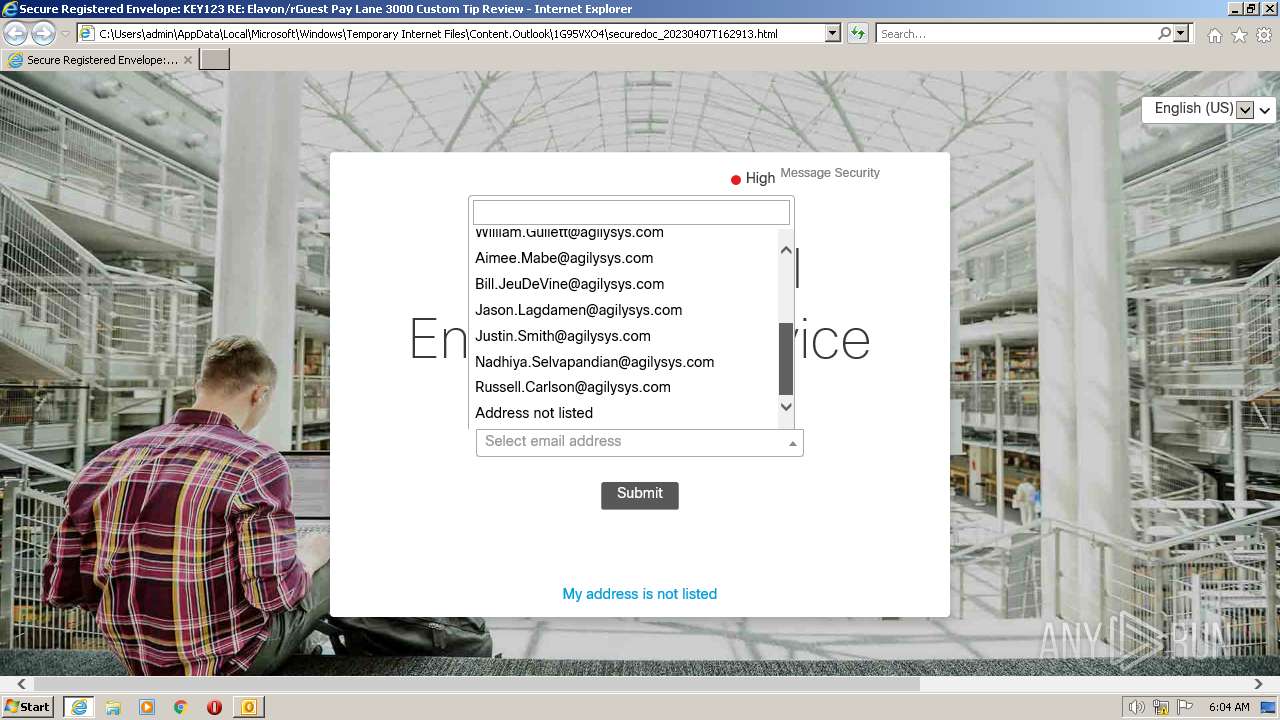Open the Windows Start menu

tap(27, 706)
